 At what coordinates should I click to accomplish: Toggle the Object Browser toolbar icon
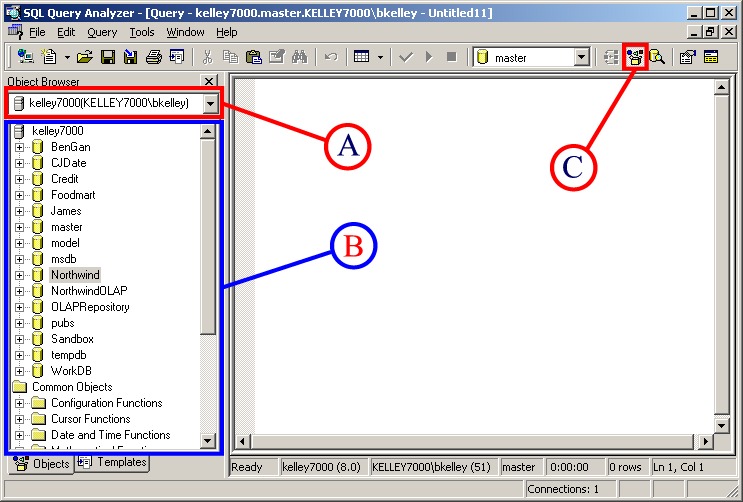(x=634, y=57)
